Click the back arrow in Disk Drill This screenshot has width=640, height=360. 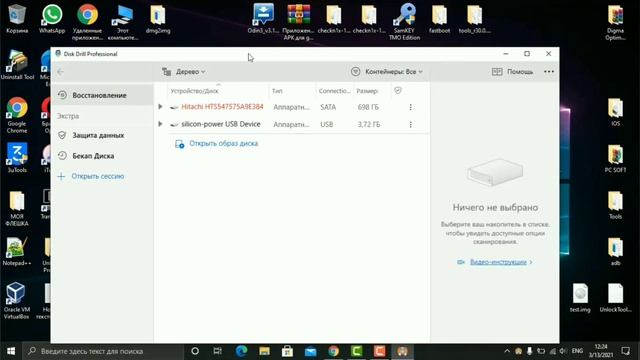coord(60,72)
